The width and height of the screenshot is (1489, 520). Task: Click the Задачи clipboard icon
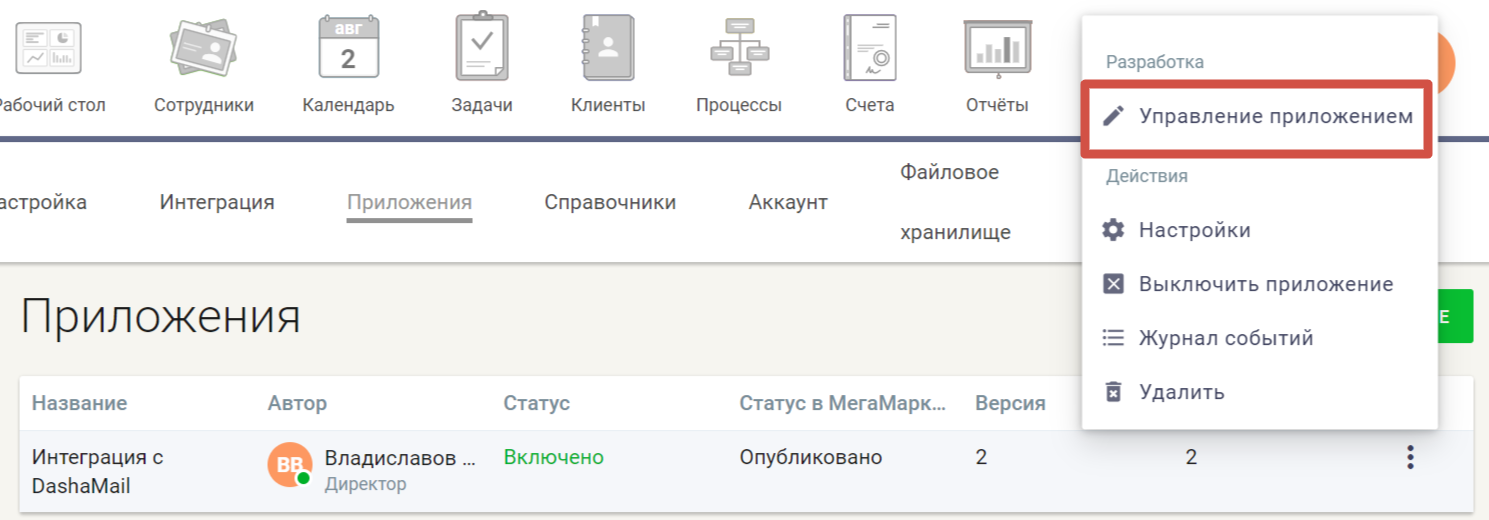point(481,48)
